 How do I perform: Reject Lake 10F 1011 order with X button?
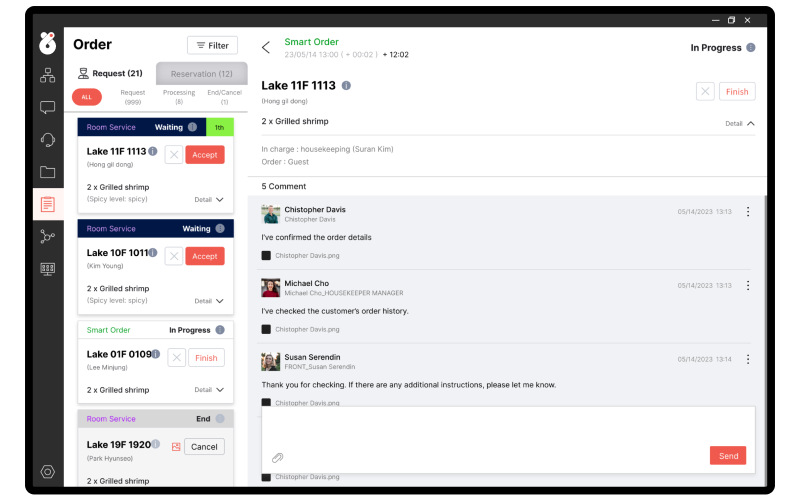coord(174,256)
